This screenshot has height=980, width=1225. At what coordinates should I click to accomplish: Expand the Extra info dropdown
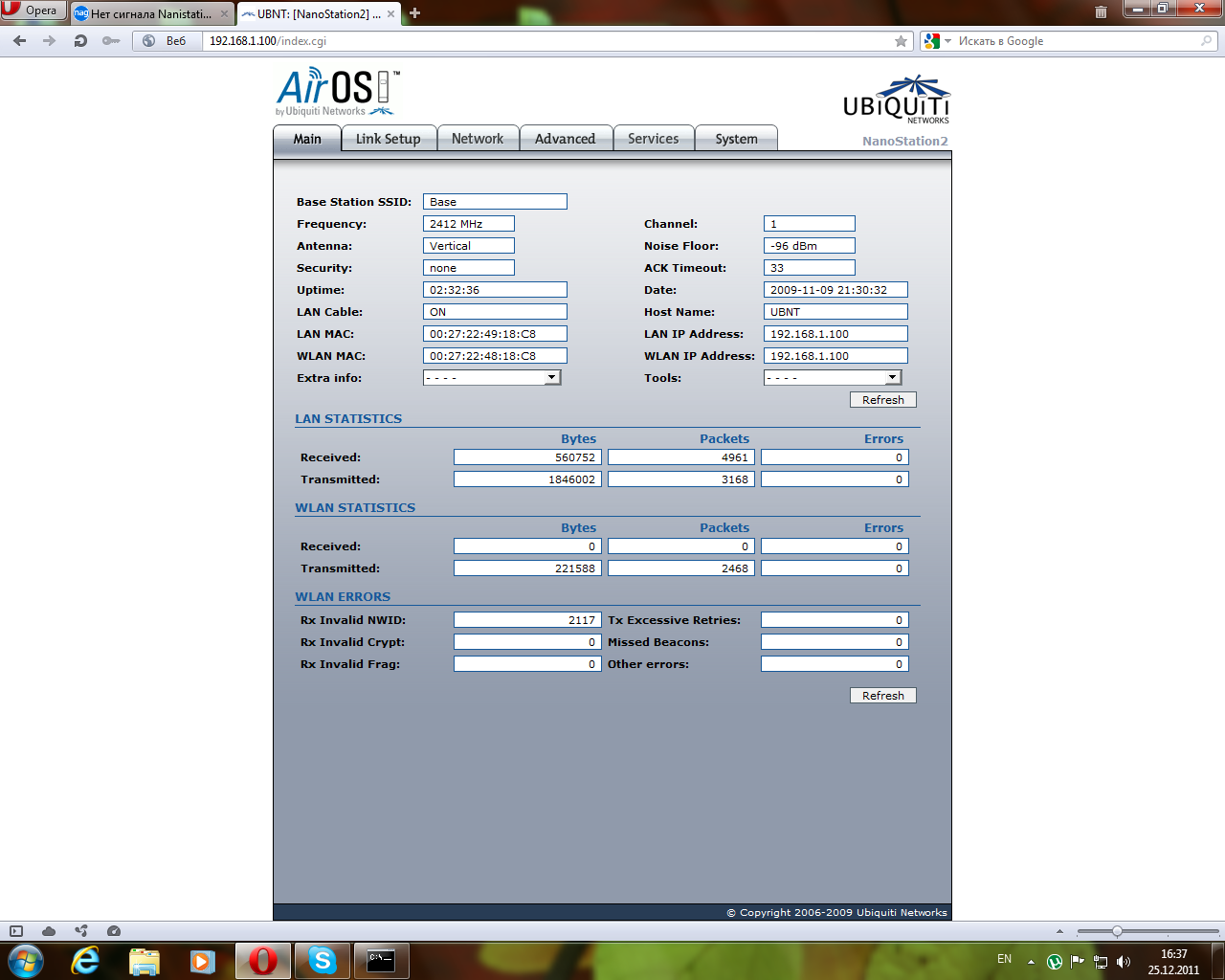(x=492, y=378)
